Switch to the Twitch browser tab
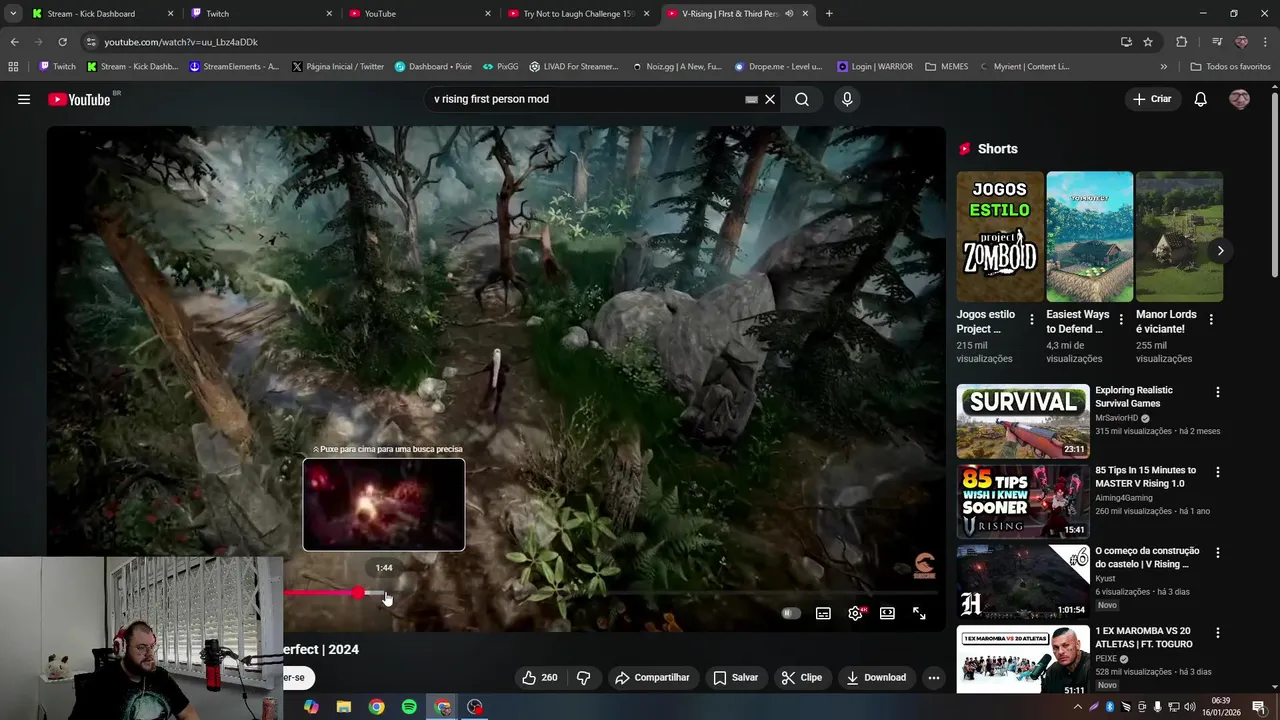1280x720 pixels. click(260, 14)
